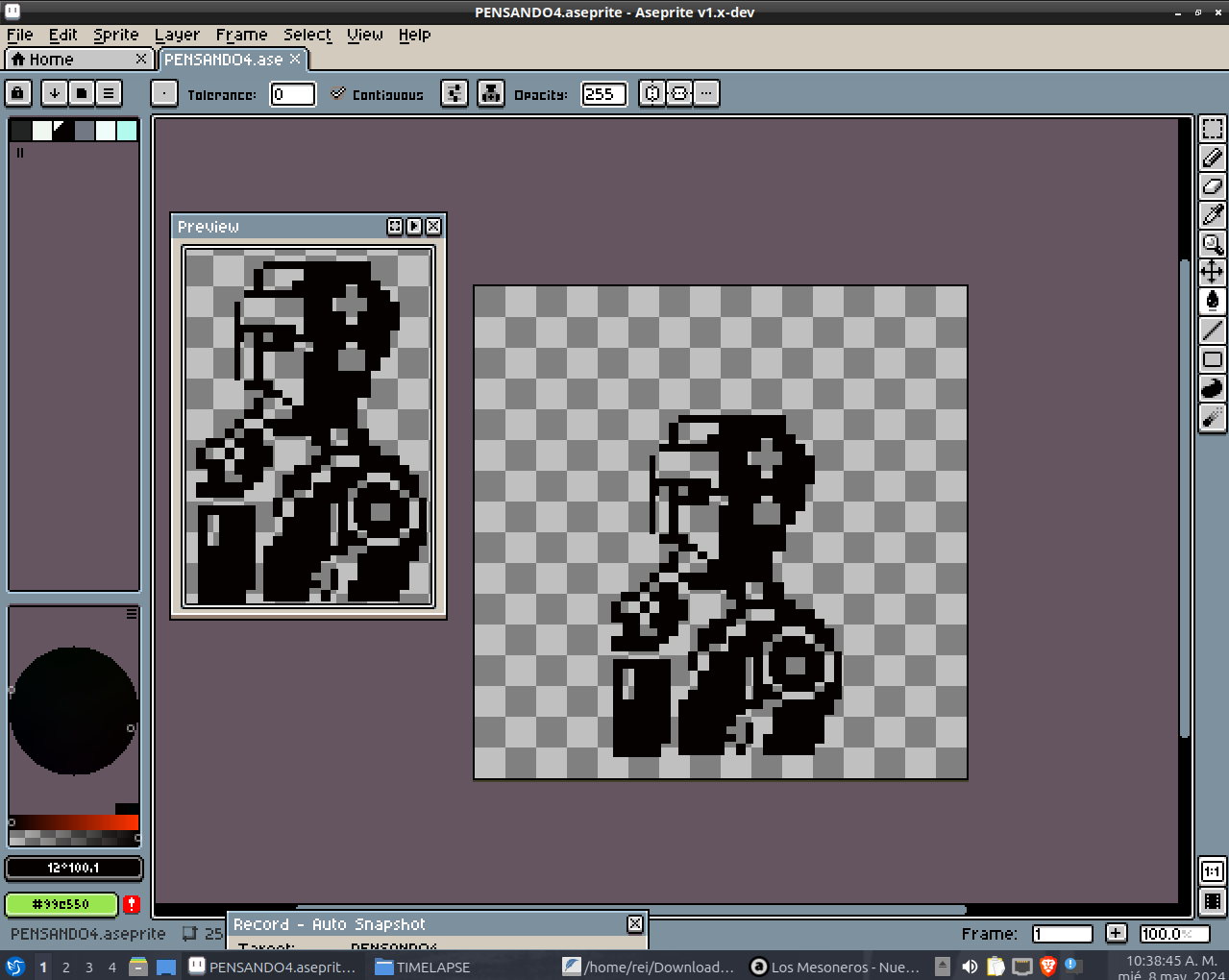The width and height of the screenshot is (1229, 980).
Task: Click the foreground color indicator box
Action: [x=74, y=868]
